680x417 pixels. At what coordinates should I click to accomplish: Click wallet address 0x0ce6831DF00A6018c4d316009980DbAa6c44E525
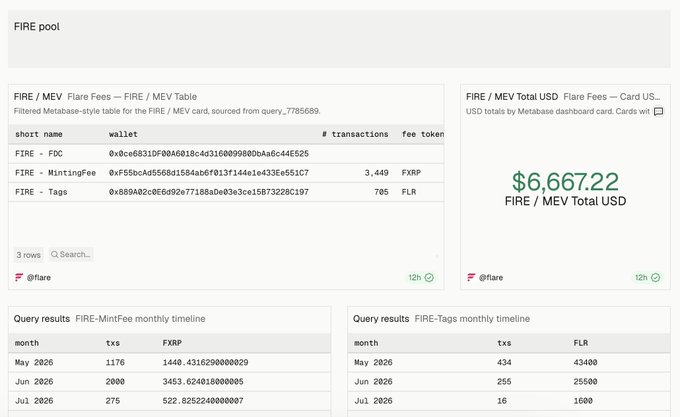point(209,153)
